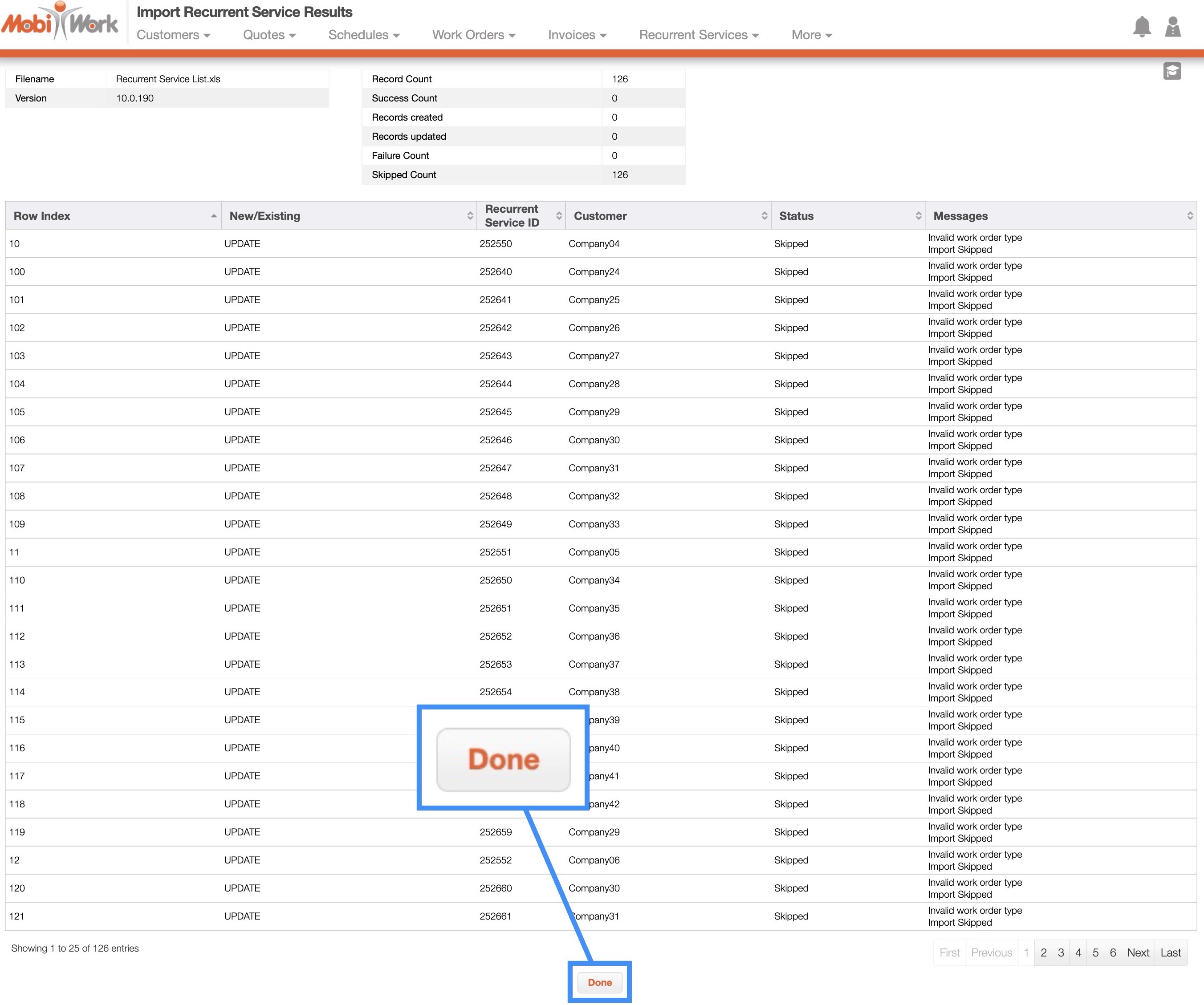Open the More menu
The height and width of the screenshot is (1005, 1204).
(811, 35)
